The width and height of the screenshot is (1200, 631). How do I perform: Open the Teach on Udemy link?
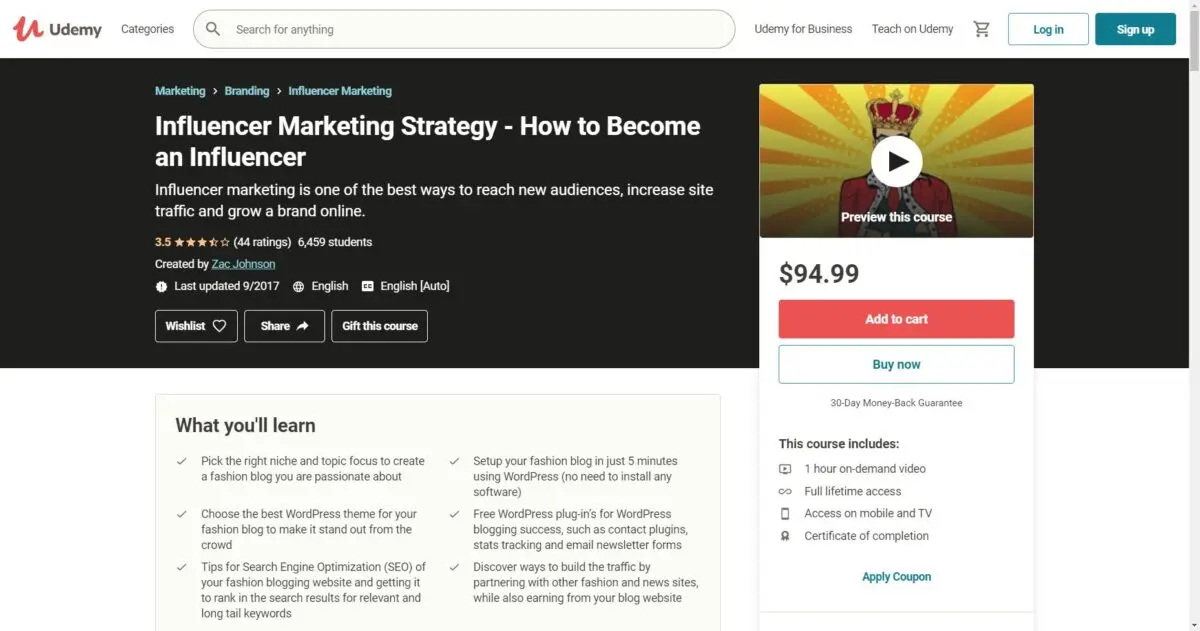point(912,29)
